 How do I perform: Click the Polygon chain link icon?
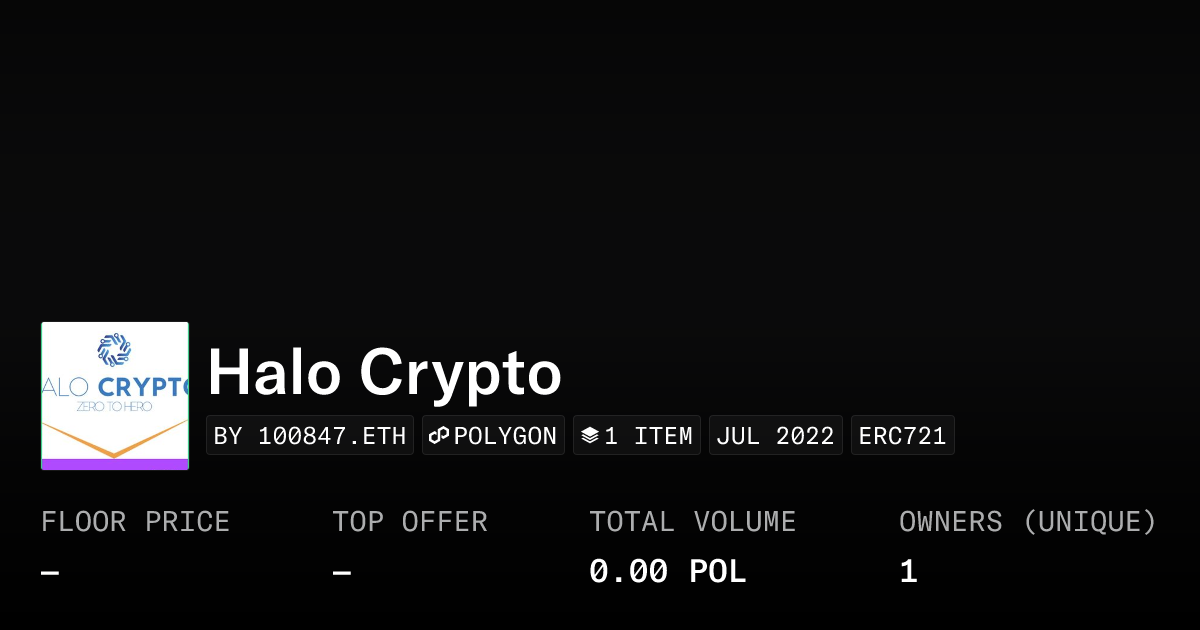[439, 436]
